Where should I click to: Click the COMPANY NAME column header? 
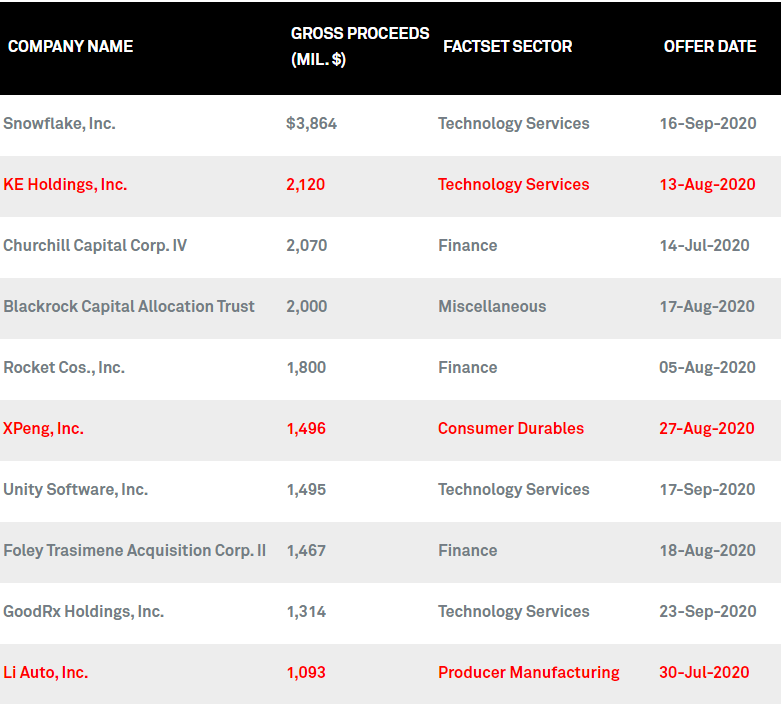point(70,46)
